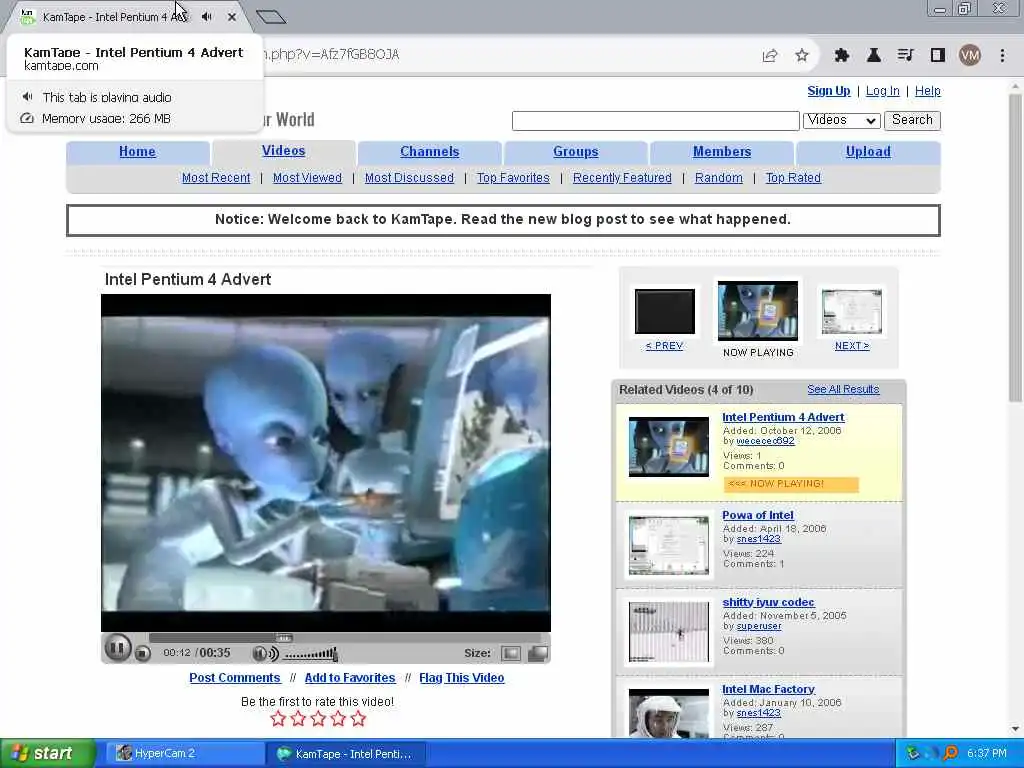
Task: Open a new tab
Action: tap(271, 16)
